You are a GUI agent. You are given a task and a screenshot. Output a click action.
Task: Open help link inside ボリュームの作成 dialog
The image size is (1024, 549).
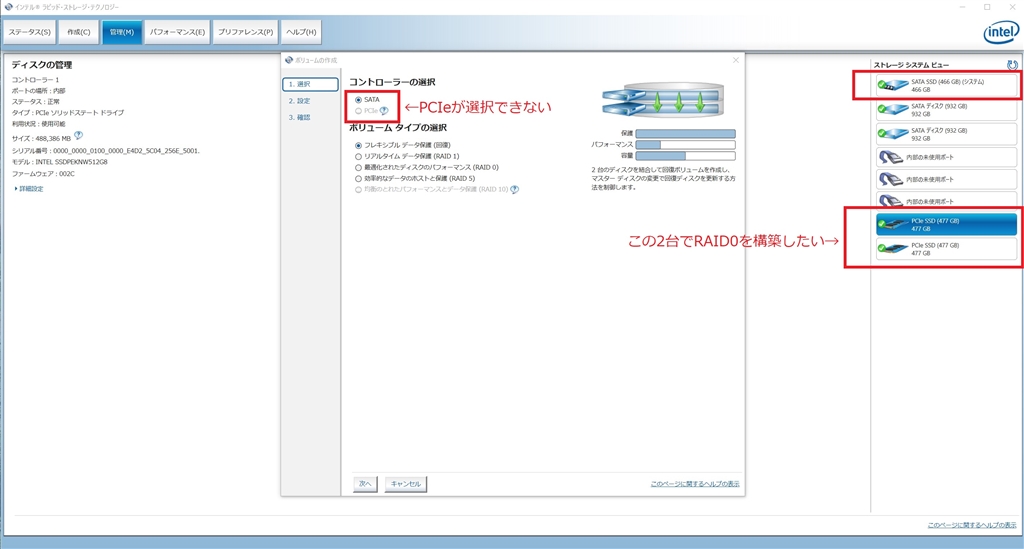[695, 484]
